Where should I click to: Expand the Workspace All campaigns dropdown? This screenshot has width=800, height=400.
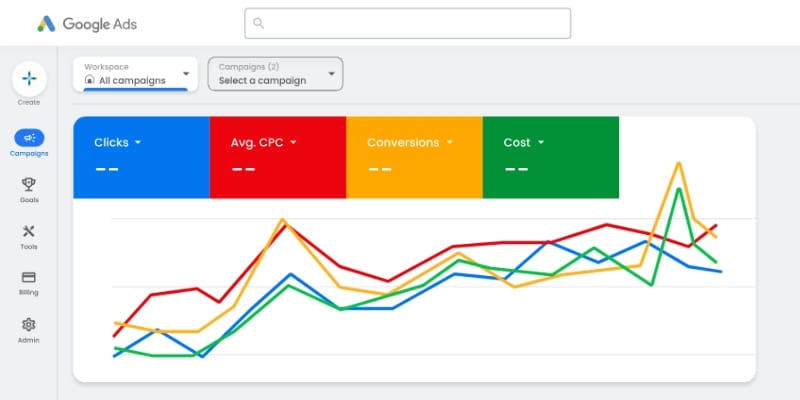(x=186, y=73)
